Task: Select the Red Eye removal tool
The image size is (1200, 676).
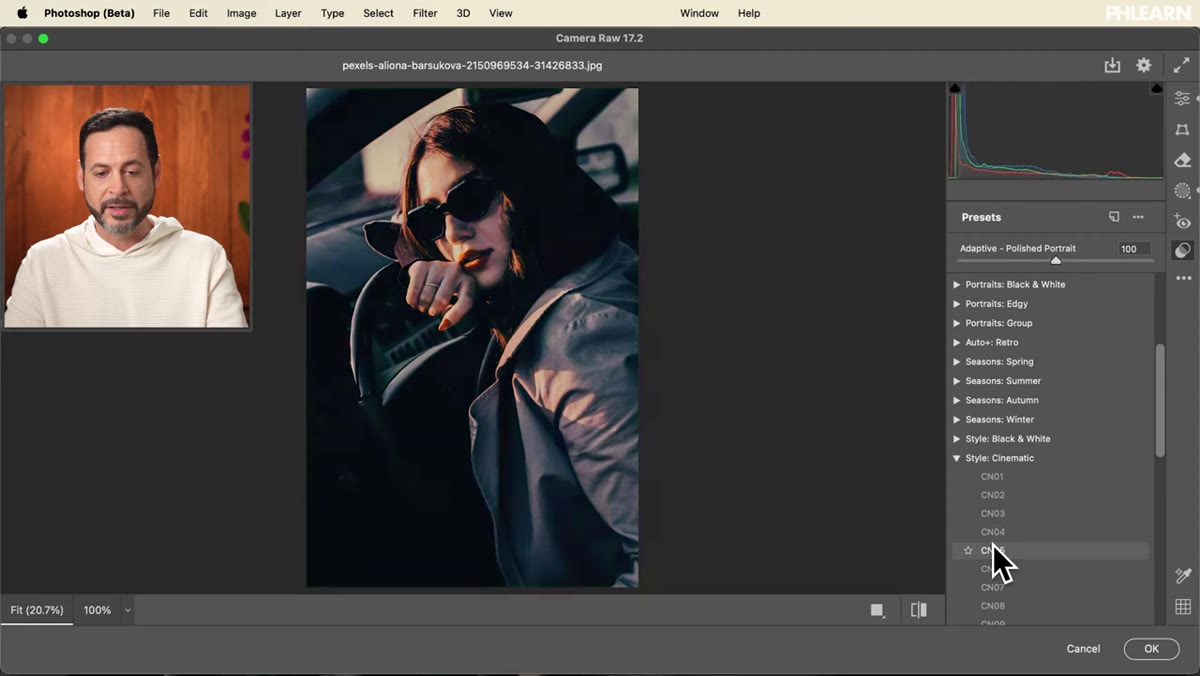Action: pos(1183,221)
